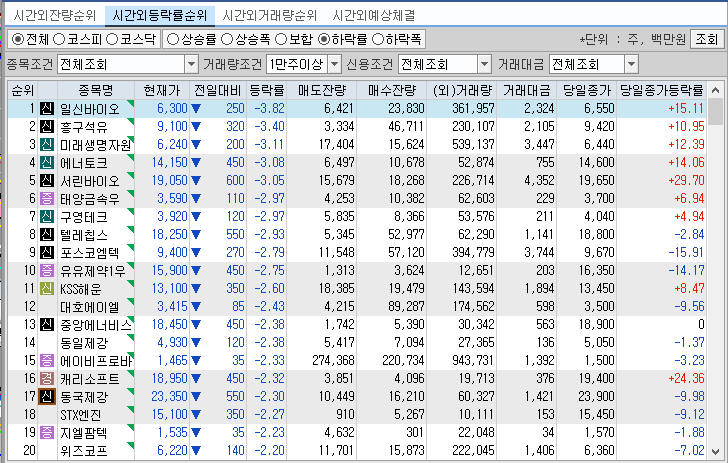Click the 신 badge beside 포스코엠텍
The height and width of the screenshot is (463, 728).
(46, 253)
